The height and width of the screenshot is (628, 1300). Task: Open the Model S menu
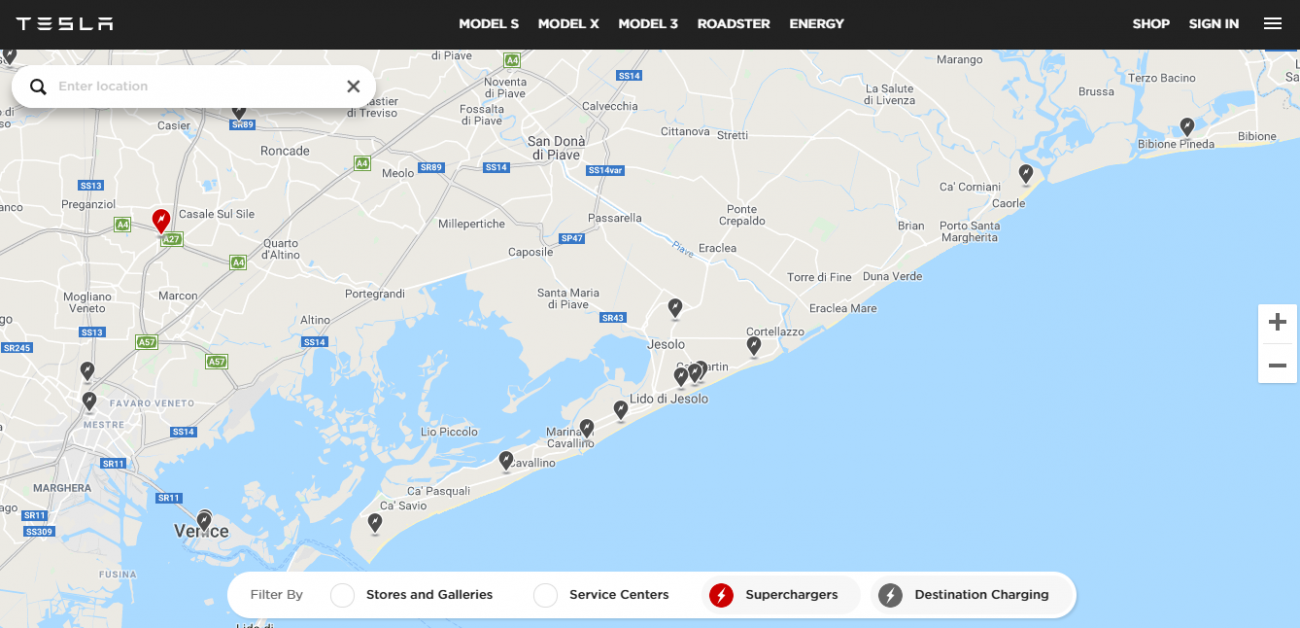[489, 24]
